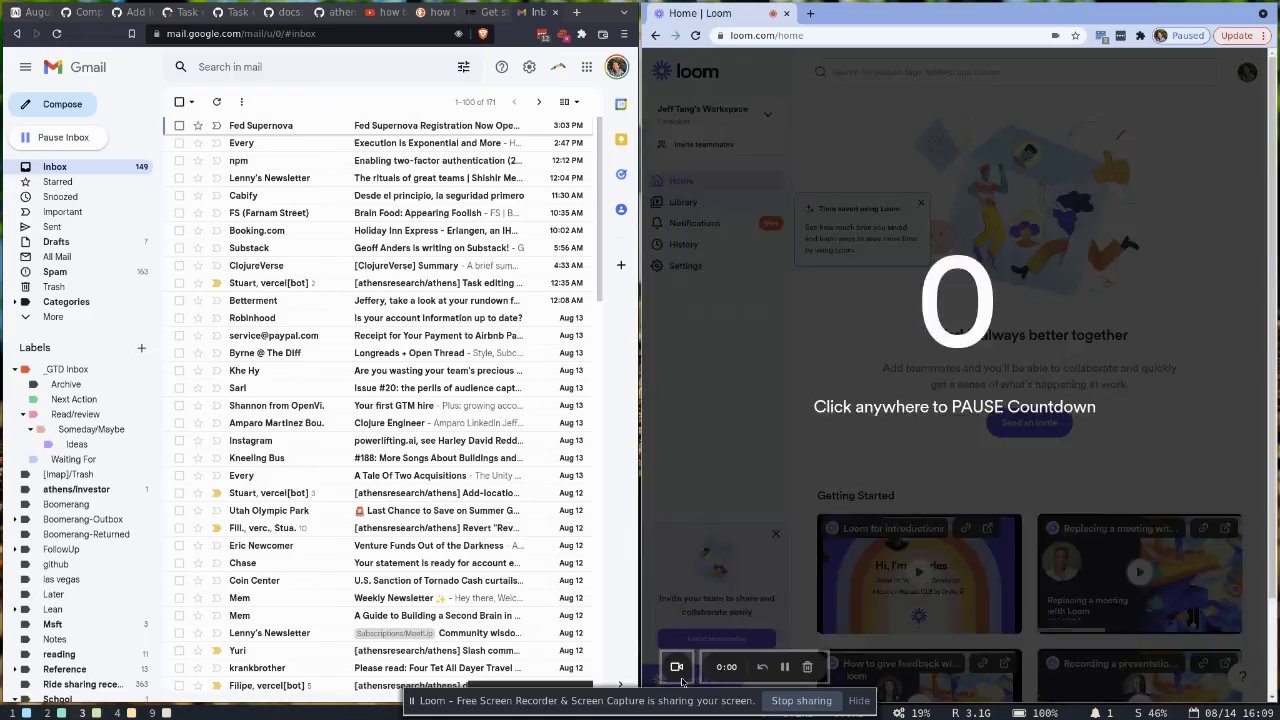Open the Next Action label

[74, 400]
